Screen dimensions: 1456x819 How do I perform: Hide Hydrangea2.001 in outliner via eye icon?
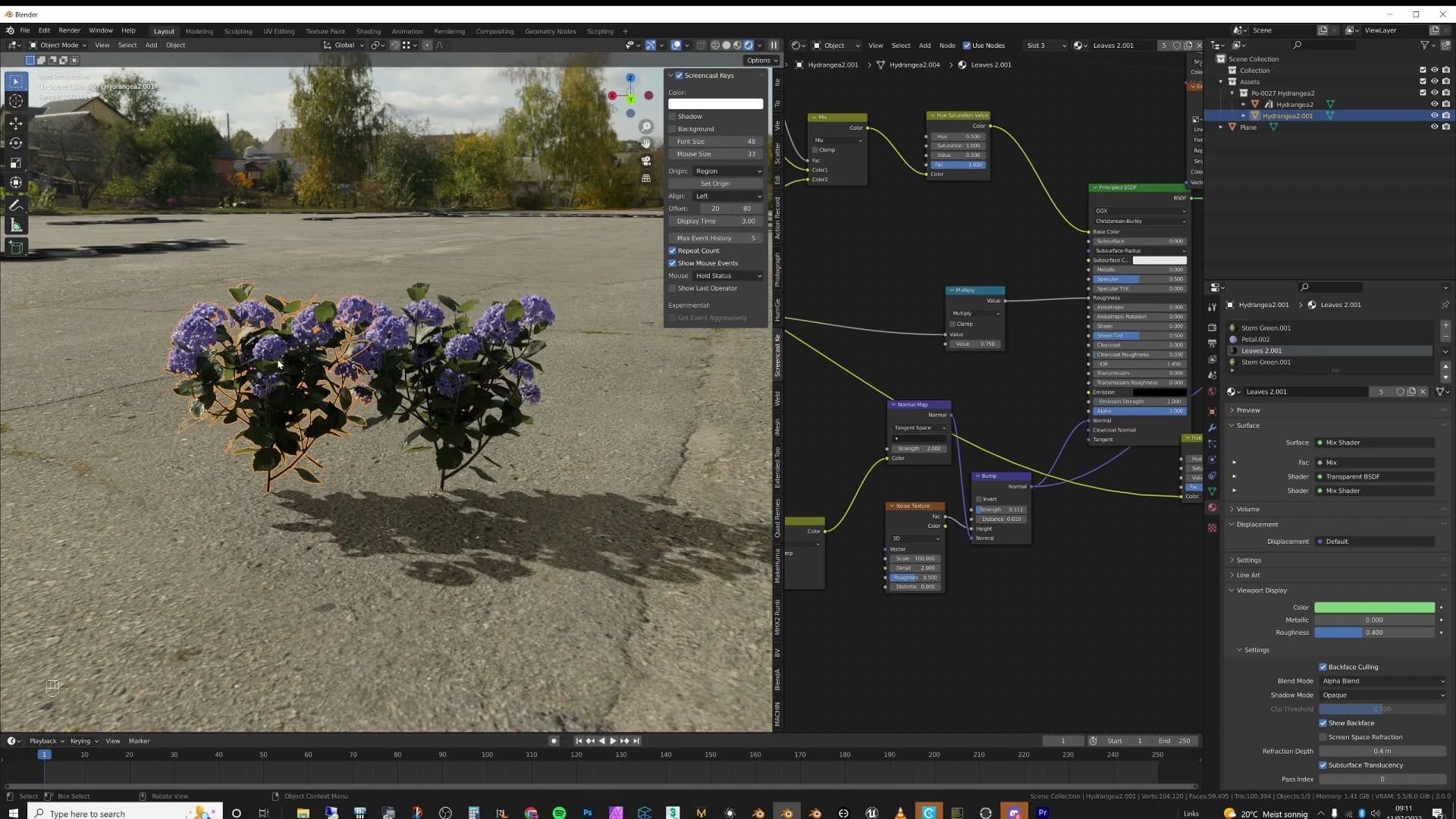tap(1434, 116)
